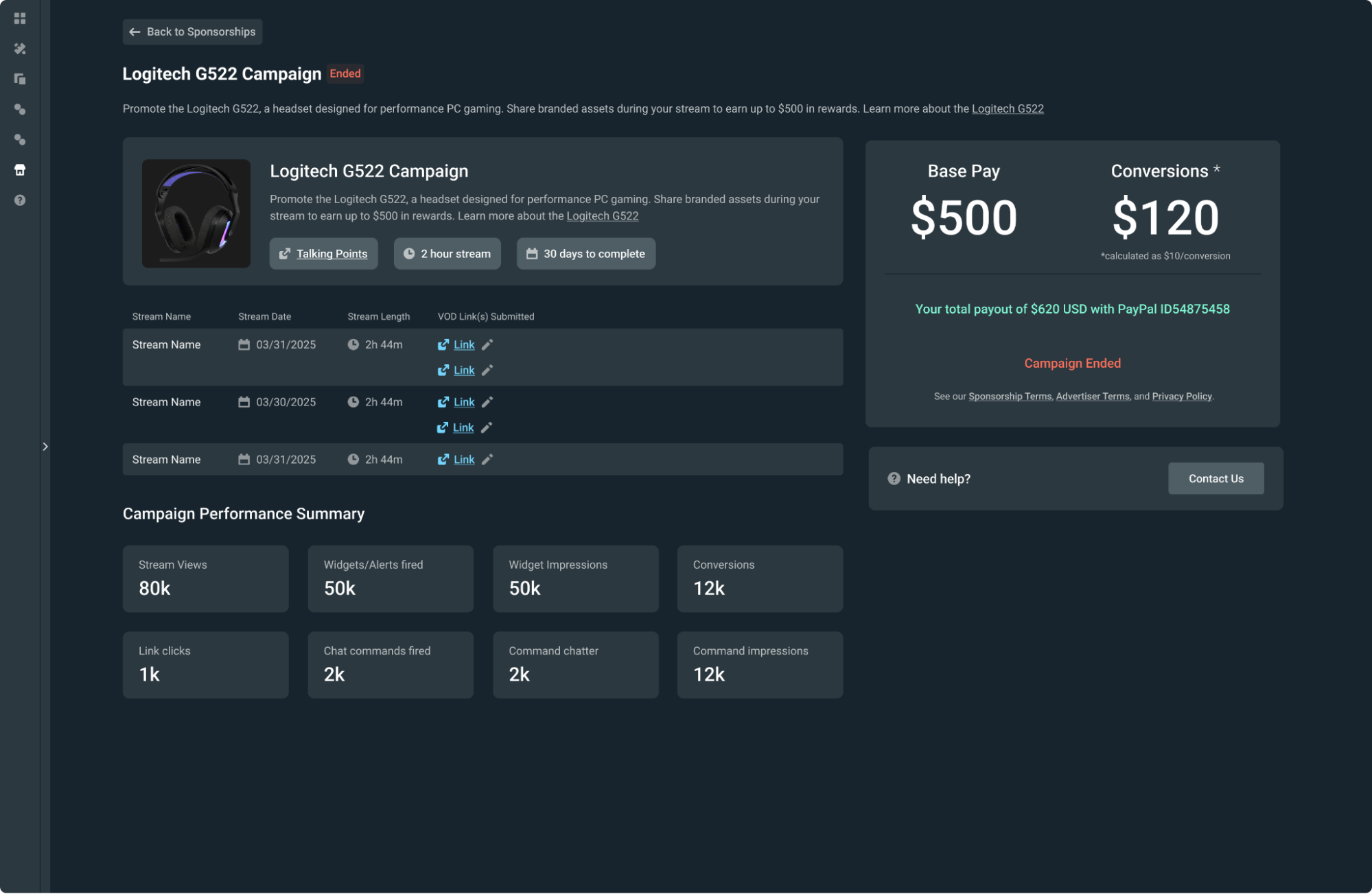Open first VOD Link in the topmost stream row
The image size is (1372, 894).
coord(464,344)
